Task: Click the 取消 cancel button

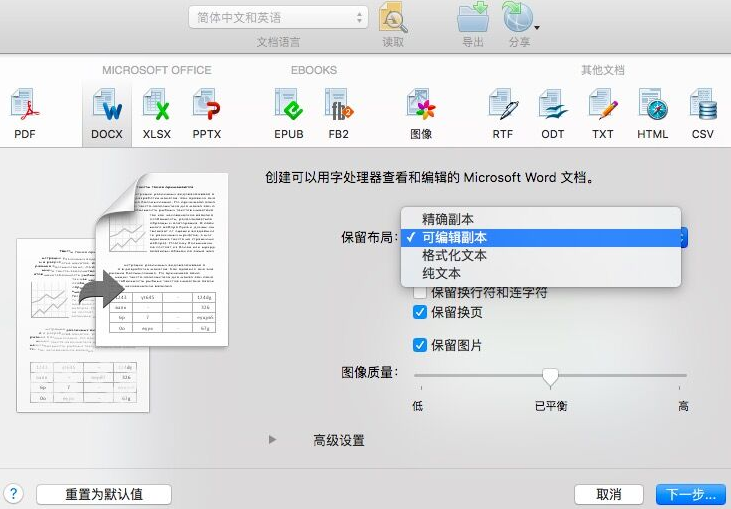Action: click(x=609, y=494)
